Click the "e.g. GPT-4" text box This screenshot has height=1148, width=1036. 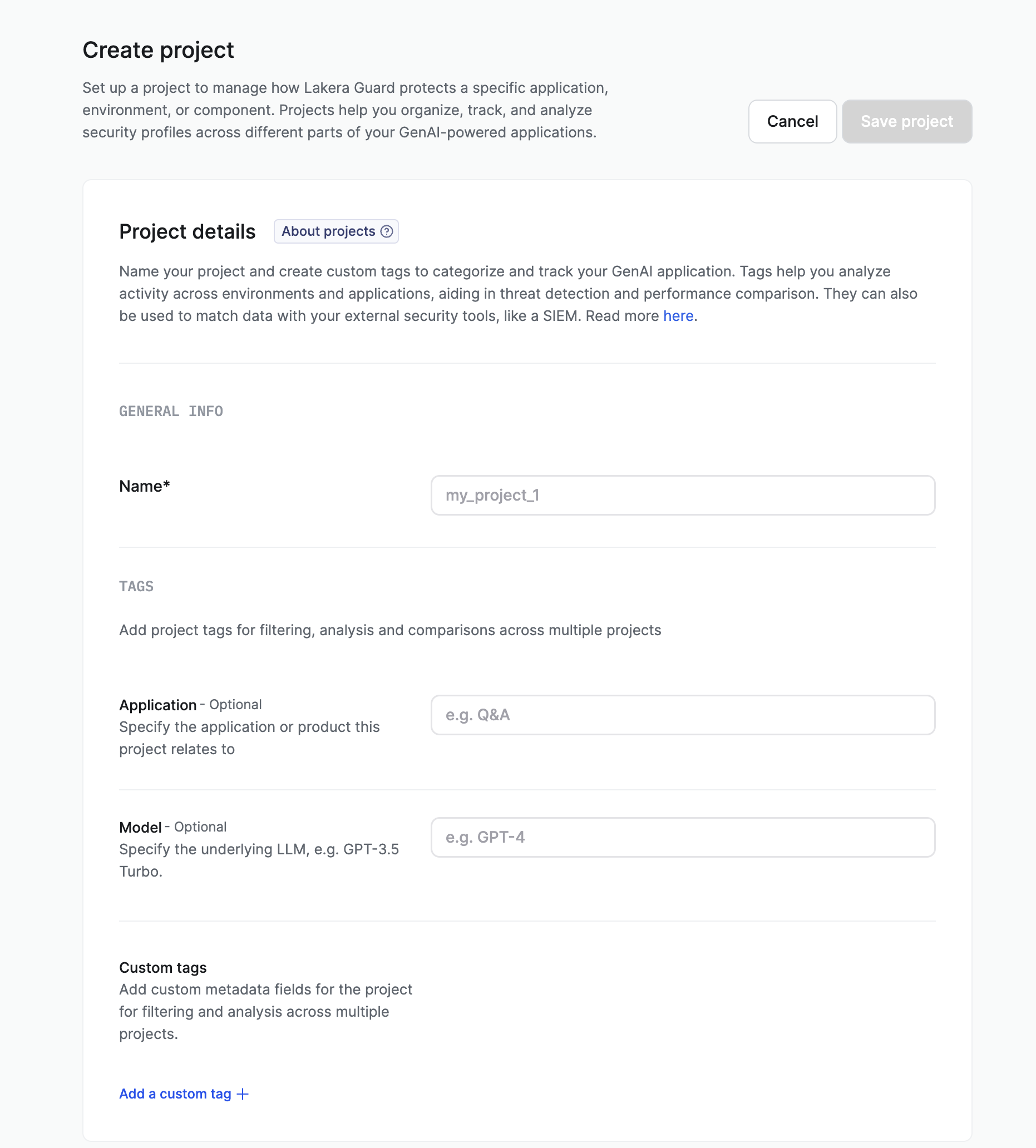coord(682,837)
